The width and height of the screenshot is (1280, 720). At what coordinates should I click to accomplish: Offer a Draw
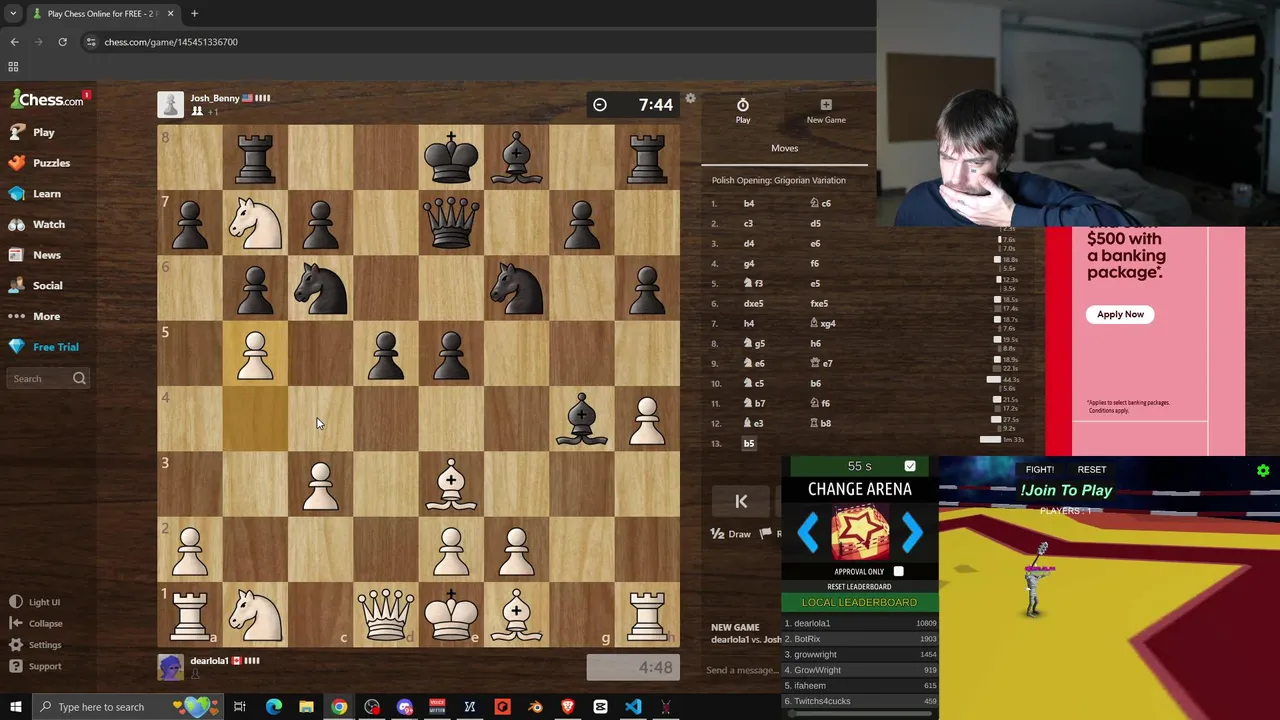point(731,534)
